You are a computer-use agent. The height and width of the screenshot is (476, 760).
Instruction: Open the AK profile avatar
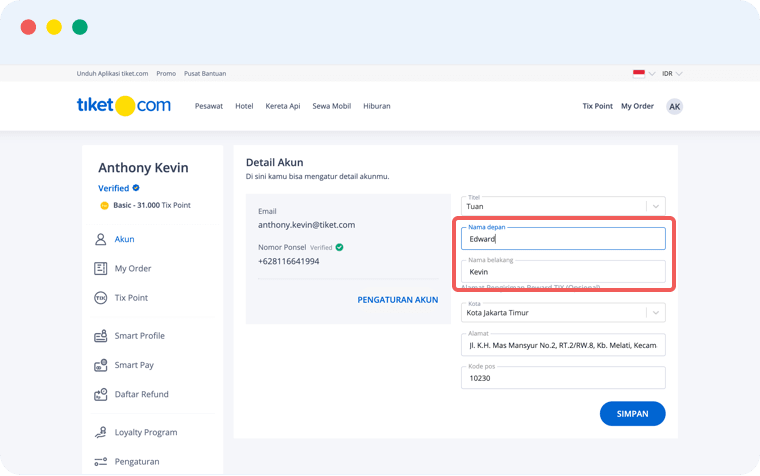tap(674, 106)
